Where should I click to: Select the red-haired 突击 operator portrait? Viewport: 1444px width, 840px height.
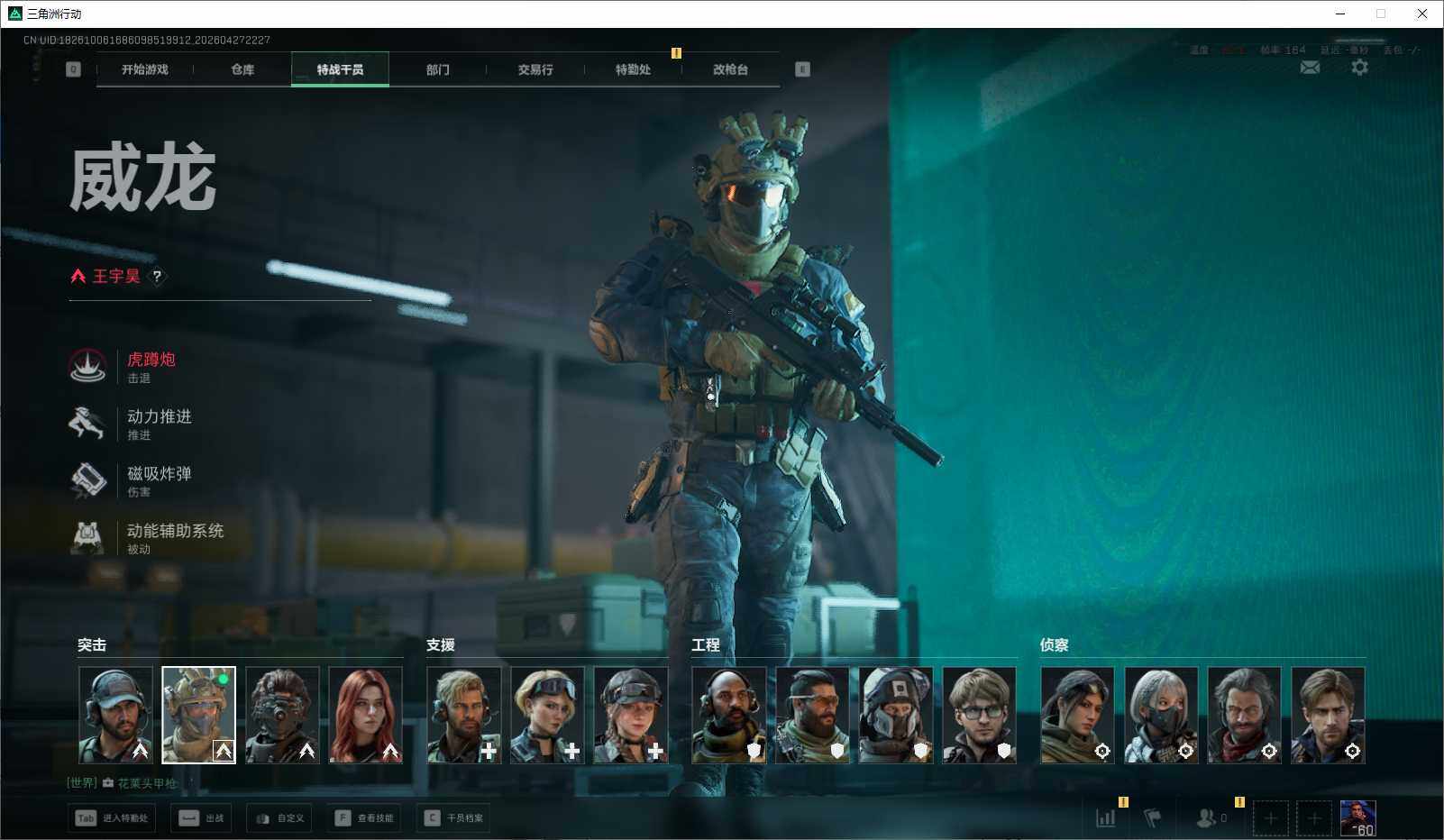pos(365,715)
